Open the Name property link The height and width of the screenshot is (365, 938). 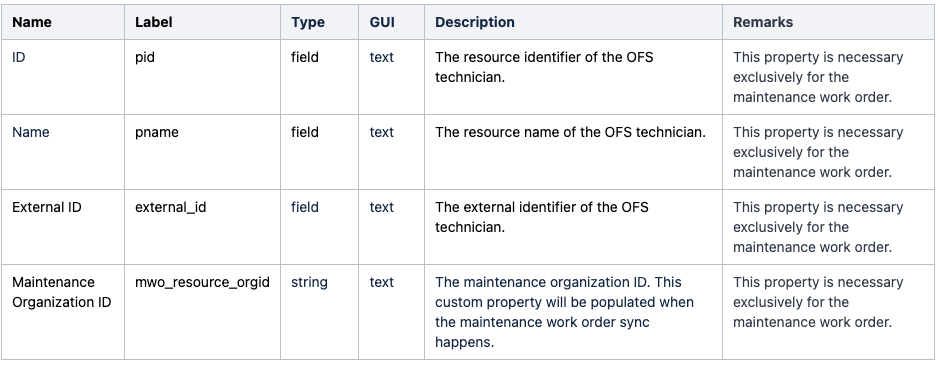pos(31,132)
